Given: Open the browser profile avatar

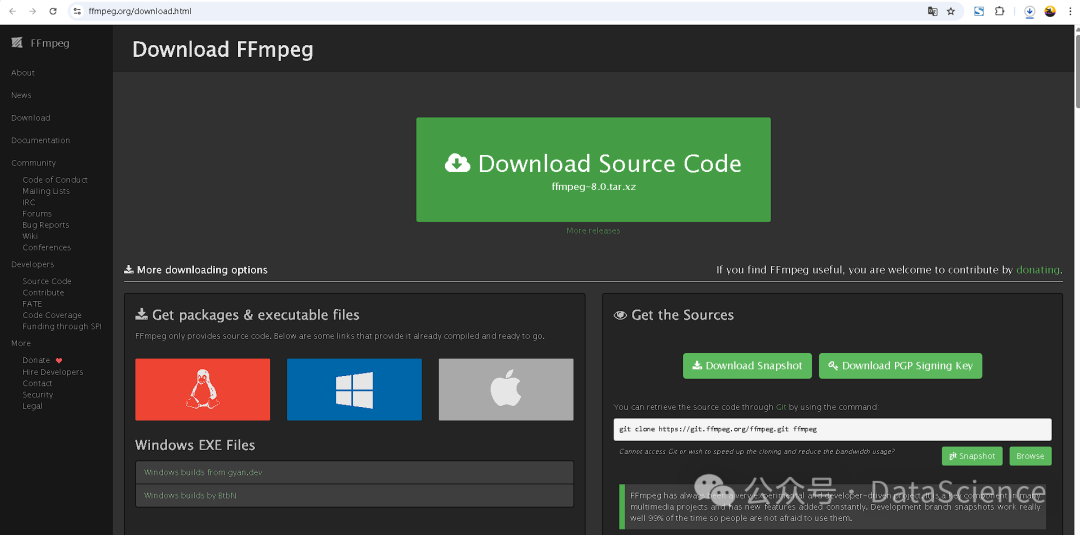Looking at the screenshot, I should [1050, 11].
